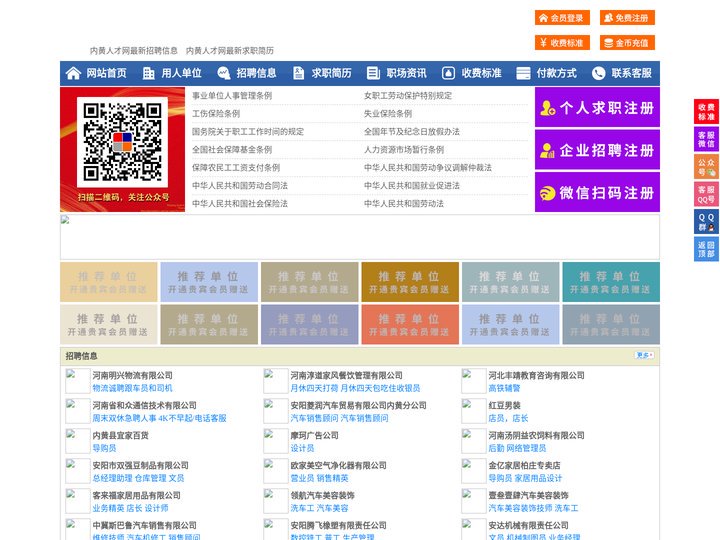720x540 pixels.
Task: Open 金币充值 button
Action: [x=627, y=43]
